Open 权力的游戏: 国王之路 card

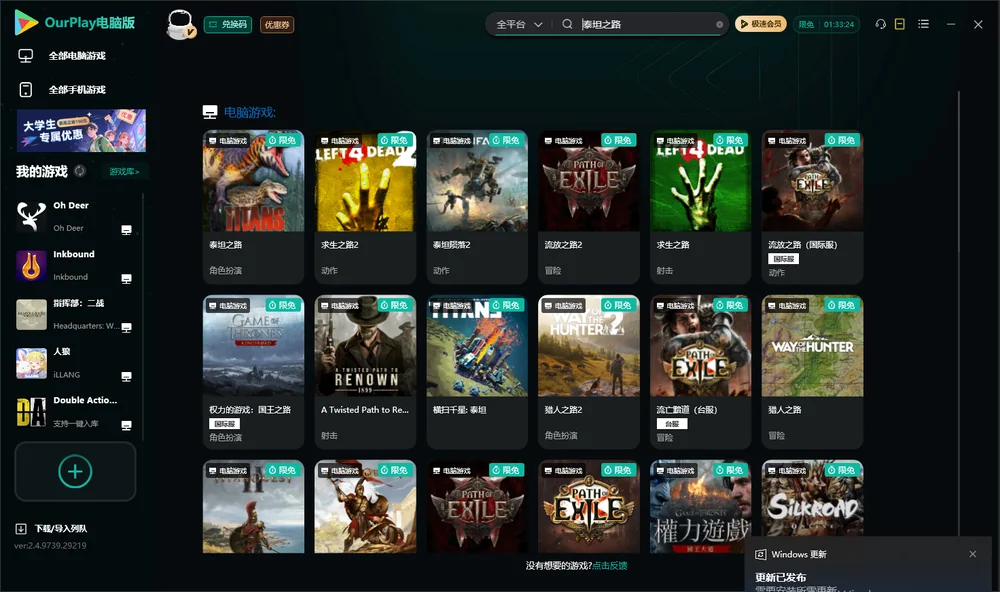pyautogui.click(x=253, y=372)
